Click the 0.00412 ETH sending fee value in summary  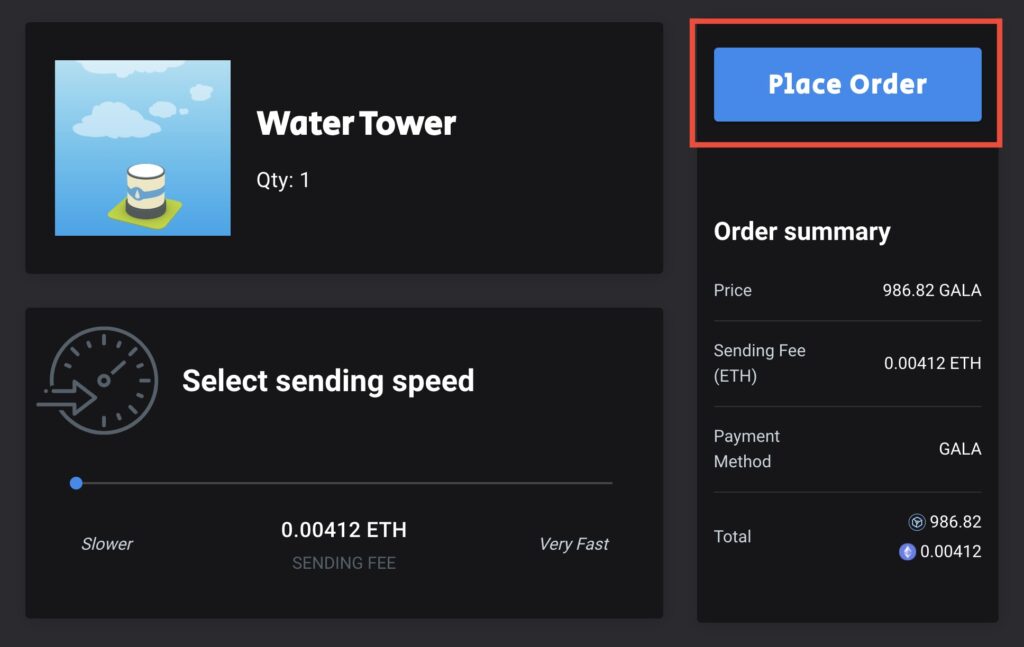[933, 363]
